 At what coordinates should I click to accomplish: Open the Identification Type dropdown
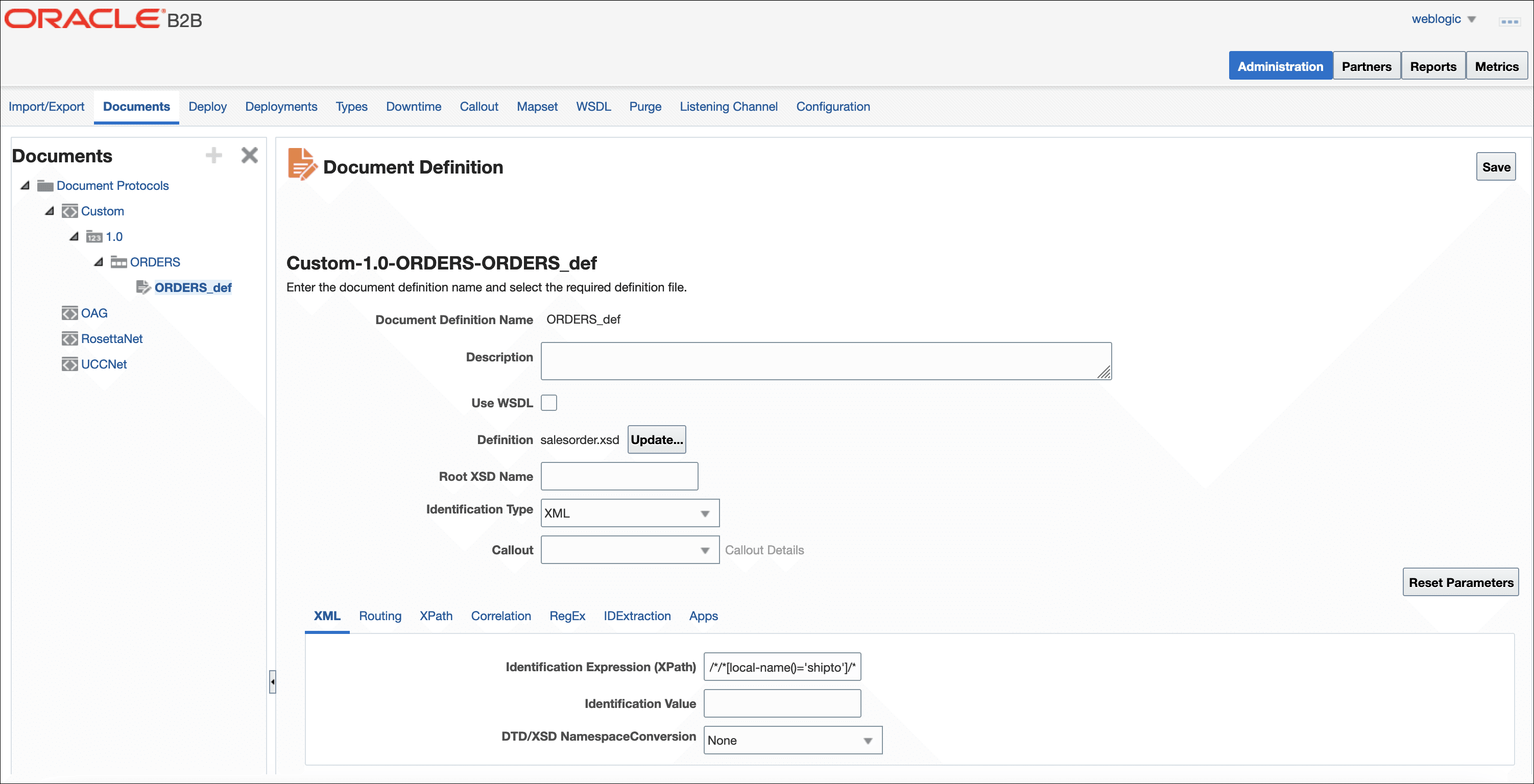pos(630,513)
